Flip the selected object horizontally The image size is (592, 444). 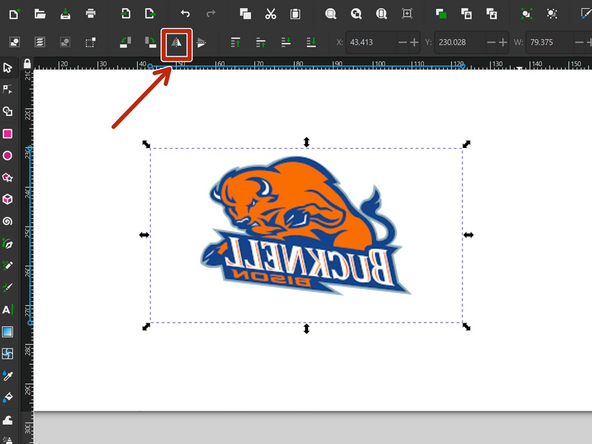[176, 43]
